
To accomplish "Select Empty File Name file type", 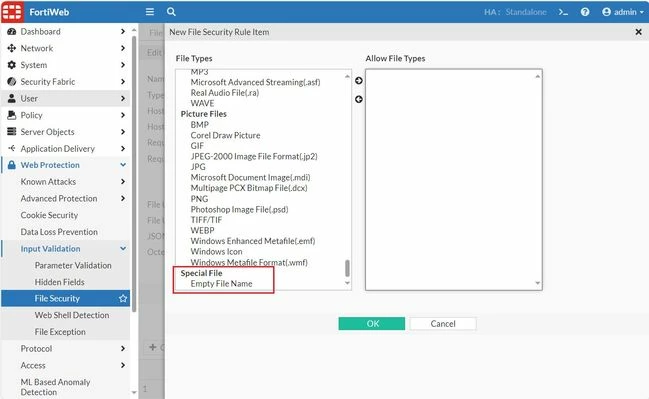I will [221, 284].
